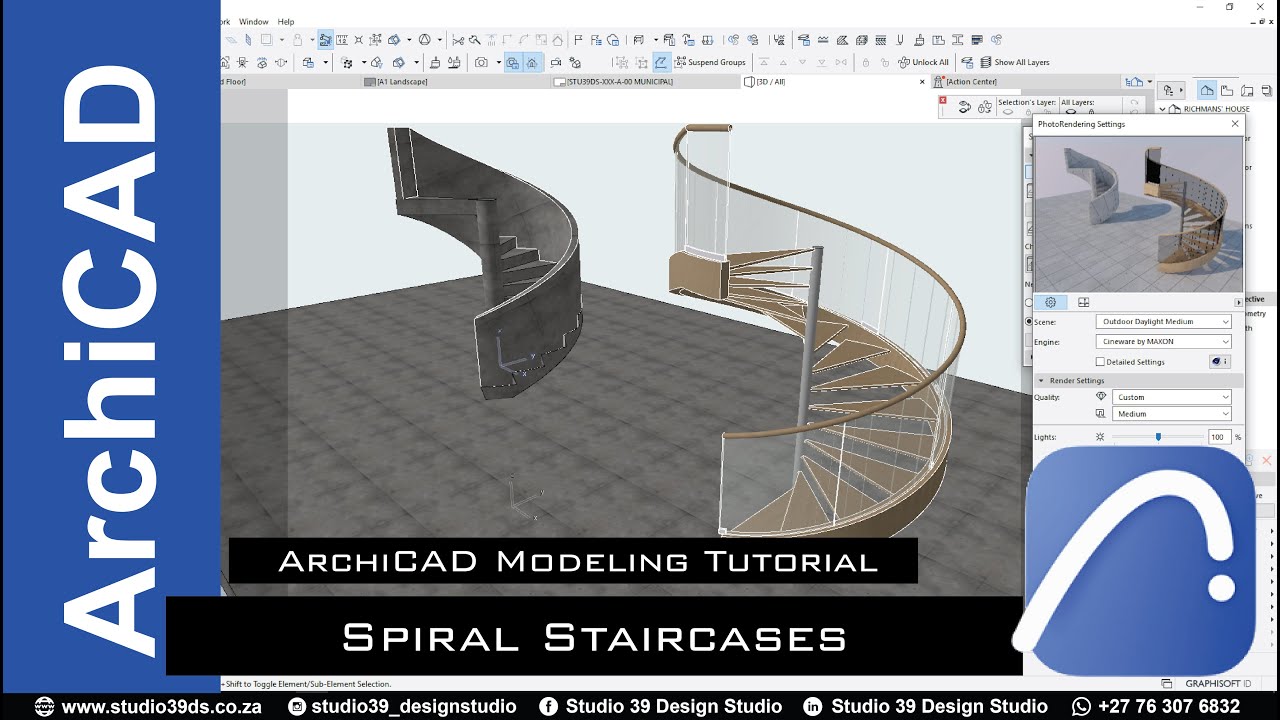
Task: Click the Suspend Groups button
Action: coord(709,62)
